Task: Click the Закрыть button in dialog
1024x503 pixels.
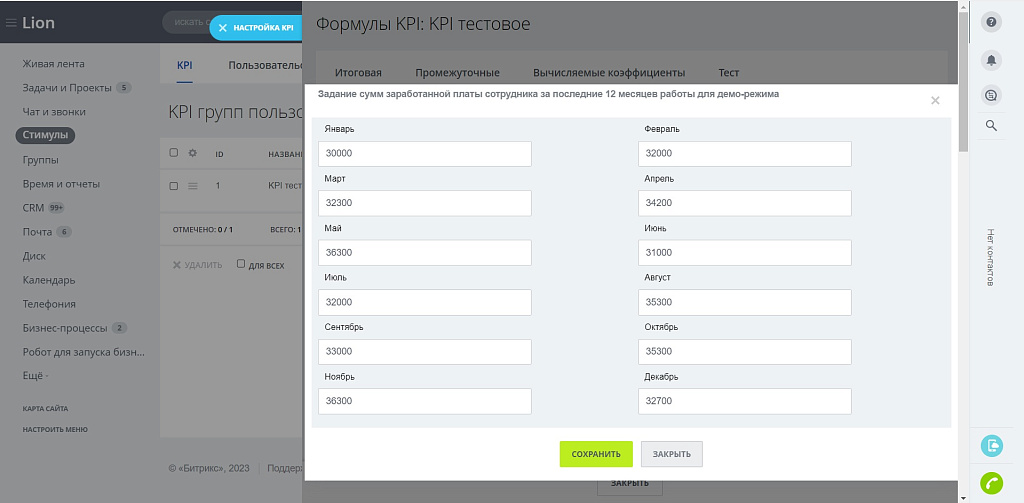Action: click(671, 454)
